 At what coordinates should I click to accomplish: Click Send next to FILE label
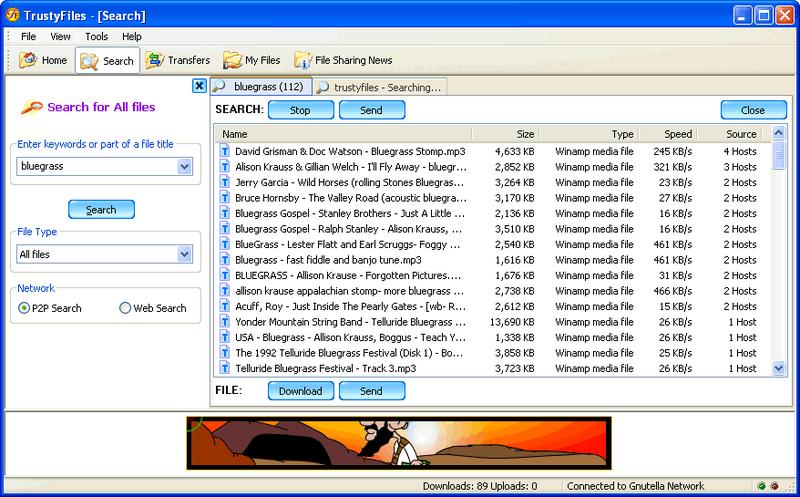372,391
